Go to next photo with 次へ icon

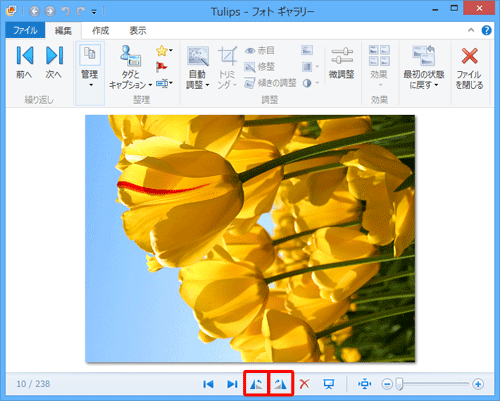[x=54, y=62]
